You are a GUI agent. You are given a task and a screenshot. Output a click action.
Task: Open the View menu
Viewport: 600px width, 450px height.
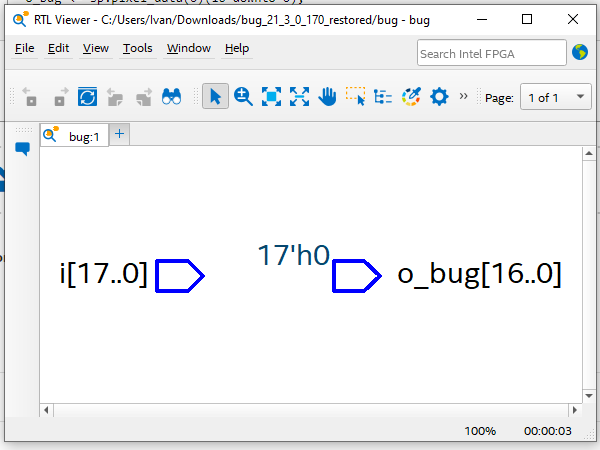96,48
